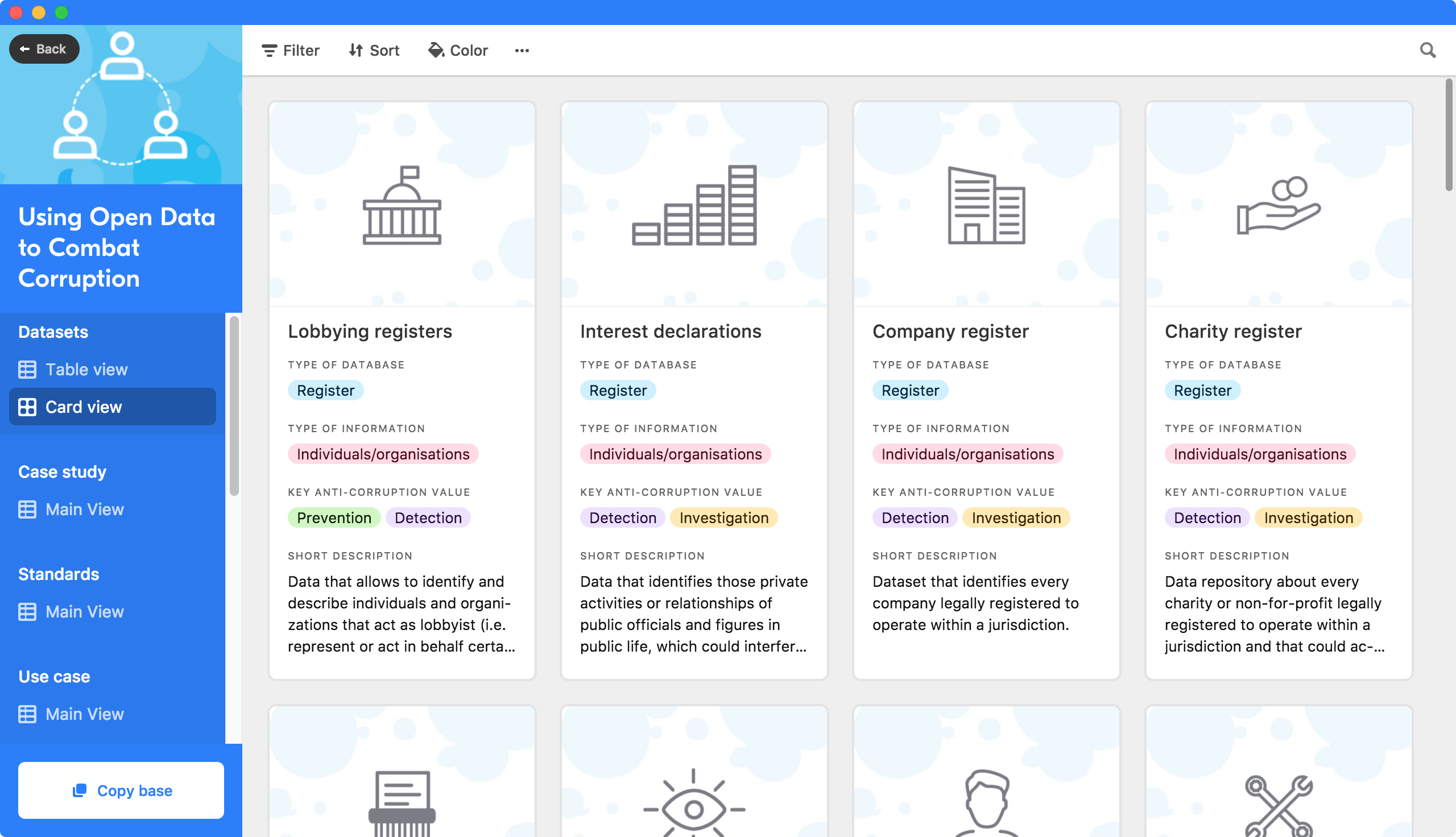Click the Lobbying registers short description text

(401, 614)
